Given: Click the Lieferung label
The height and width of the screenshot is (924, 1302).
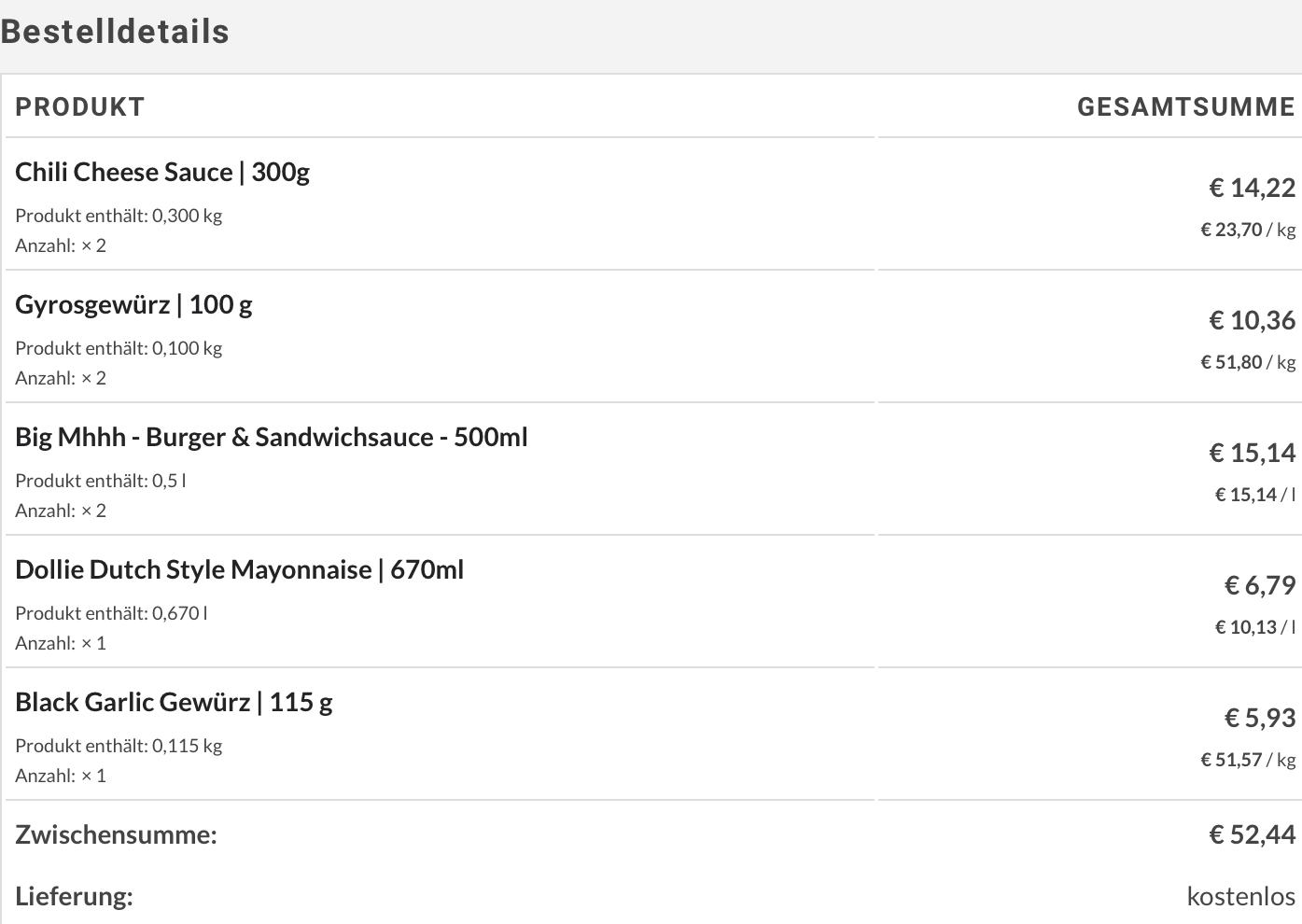Looking at the screenshot, I should pos(74,896).
